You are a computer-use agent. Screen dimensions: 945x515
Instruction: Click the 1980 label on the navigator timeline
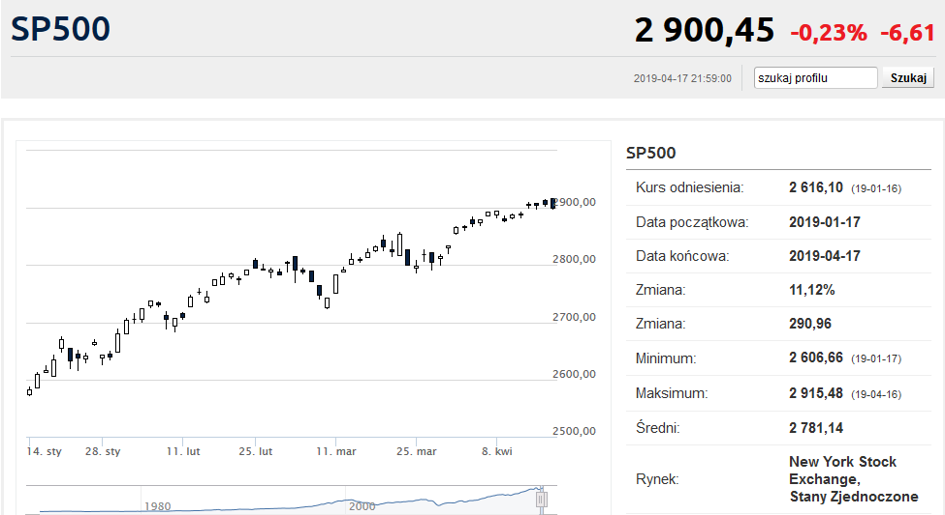[x=157, y=506]
